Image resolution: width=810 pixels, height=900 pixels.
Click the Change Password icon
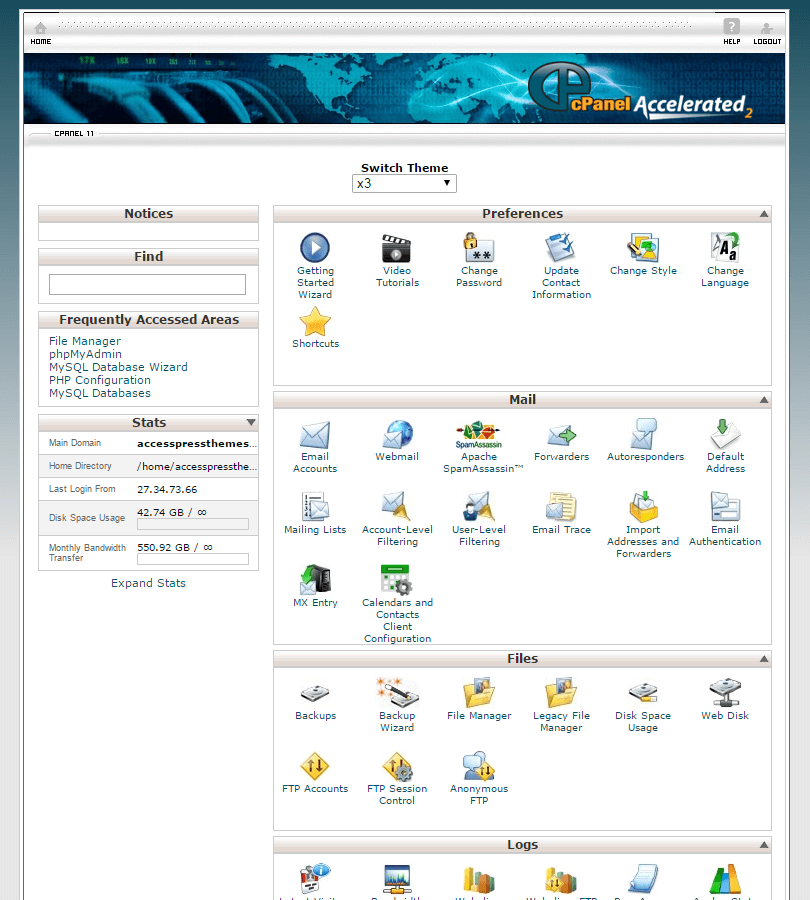point(479,248)
